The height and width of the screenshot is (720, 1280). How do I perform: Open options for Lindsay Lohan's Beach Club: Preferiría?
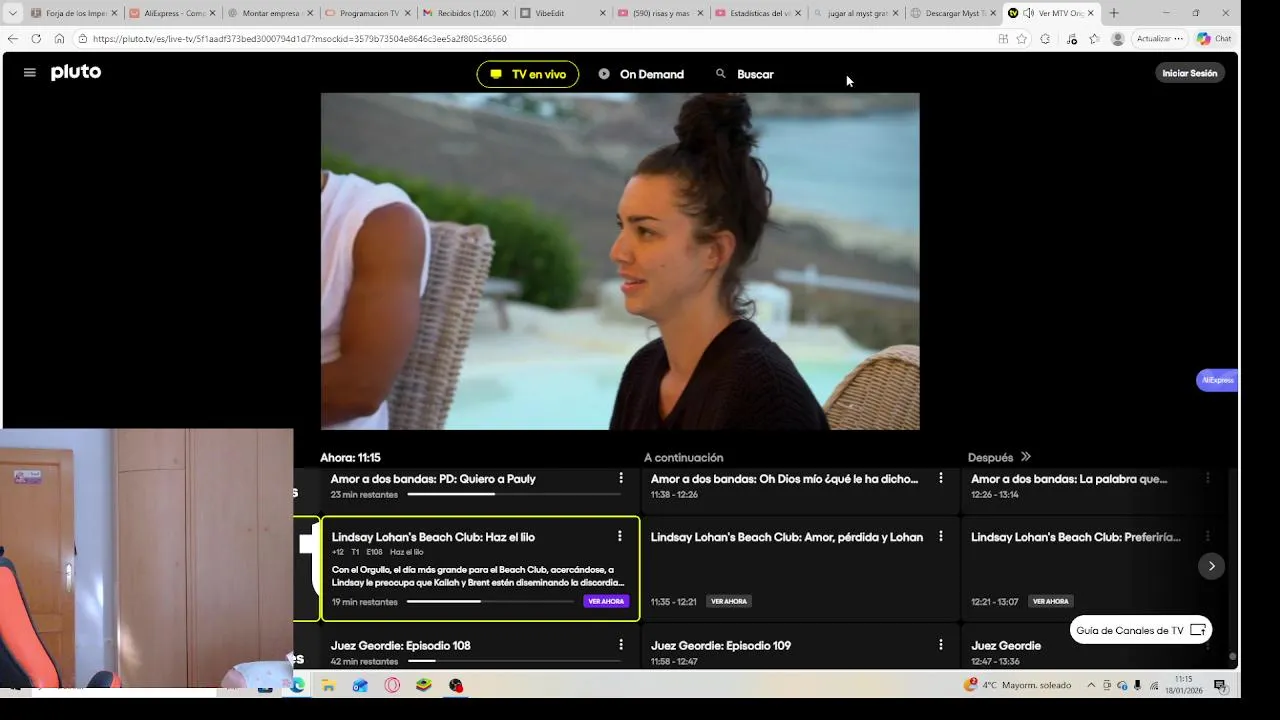point(1207,537)
